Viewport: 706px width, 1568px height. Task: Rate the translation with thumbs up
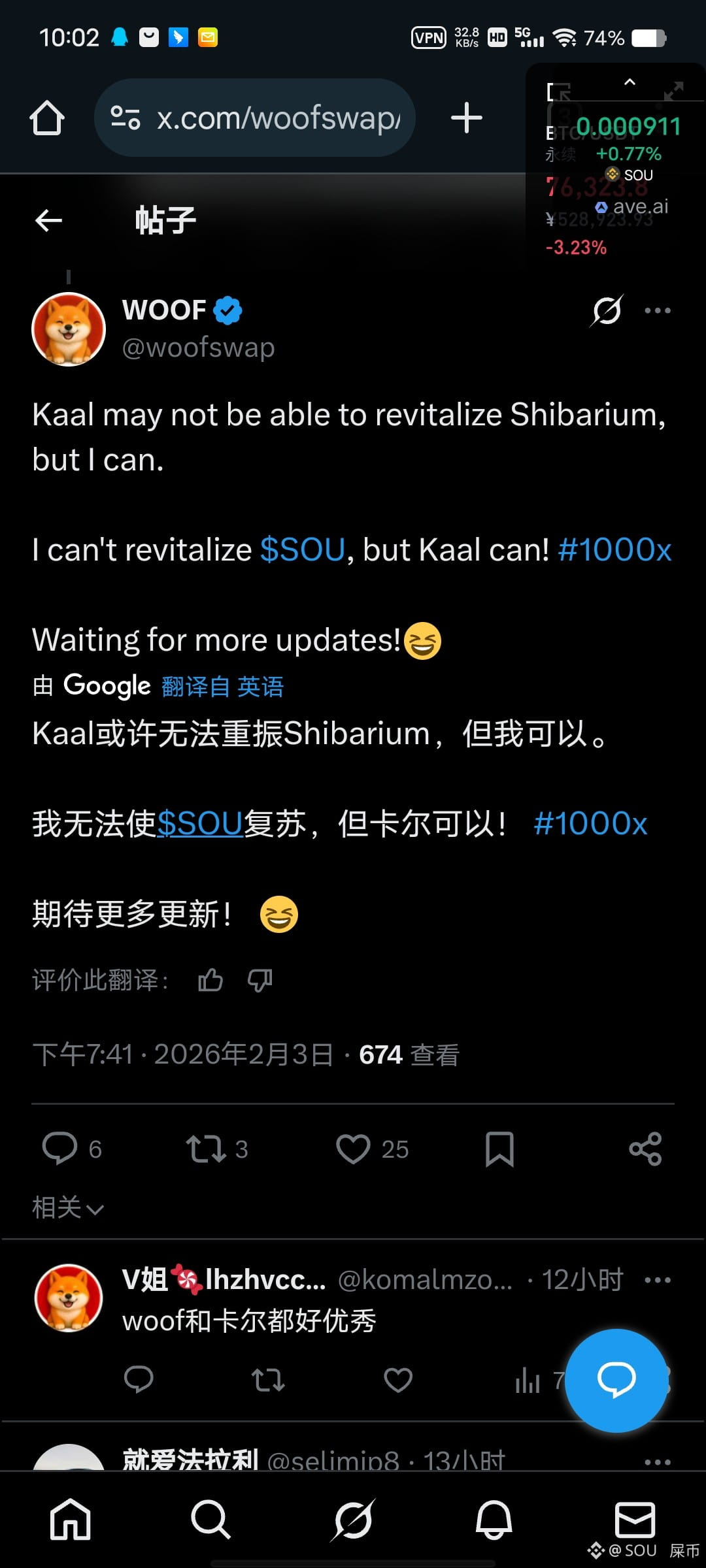[x=210, y=980]
